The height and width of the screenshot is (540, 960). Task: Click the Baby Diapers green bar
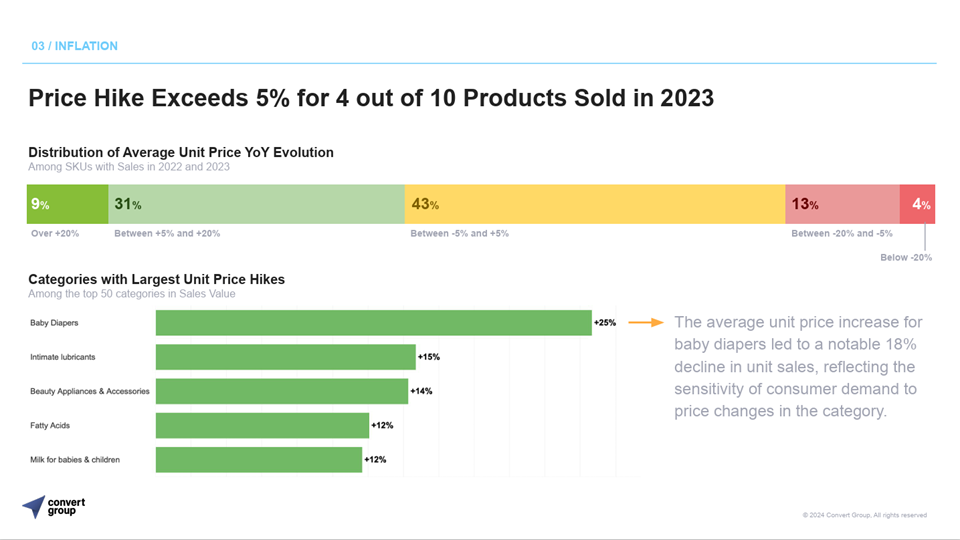[373, 323]
